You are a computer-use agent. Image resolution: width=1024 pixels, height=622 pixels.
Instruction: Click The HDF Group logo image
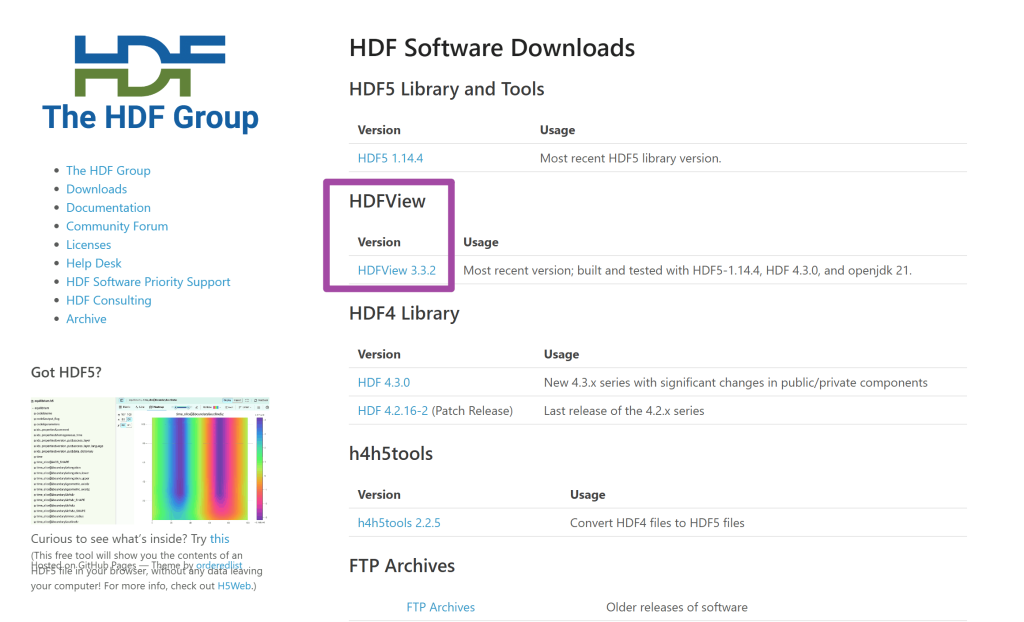pyautogui.click(x=150, y=83)
